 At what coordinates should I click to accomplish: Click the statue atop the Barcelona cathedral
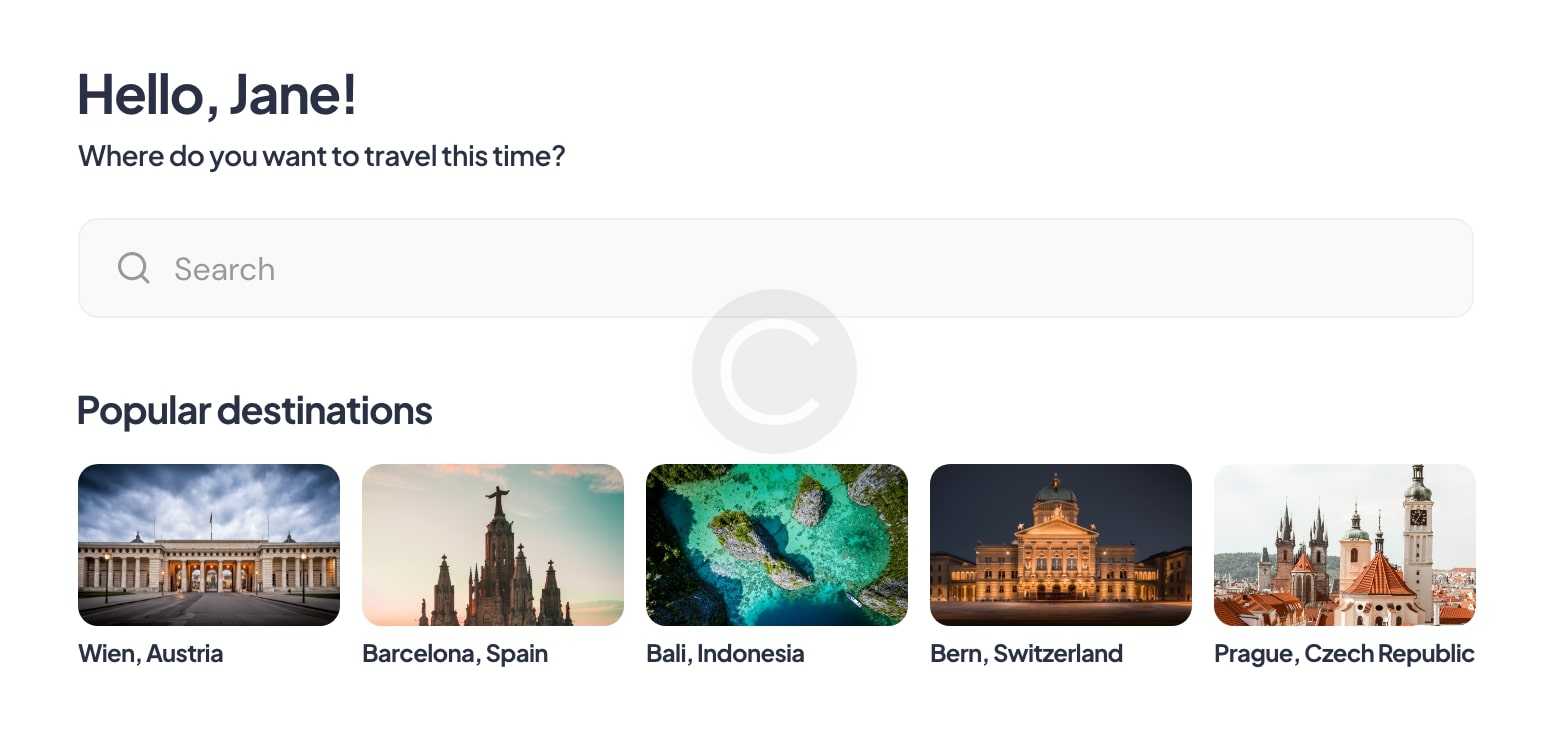click(x=497, y=499)
